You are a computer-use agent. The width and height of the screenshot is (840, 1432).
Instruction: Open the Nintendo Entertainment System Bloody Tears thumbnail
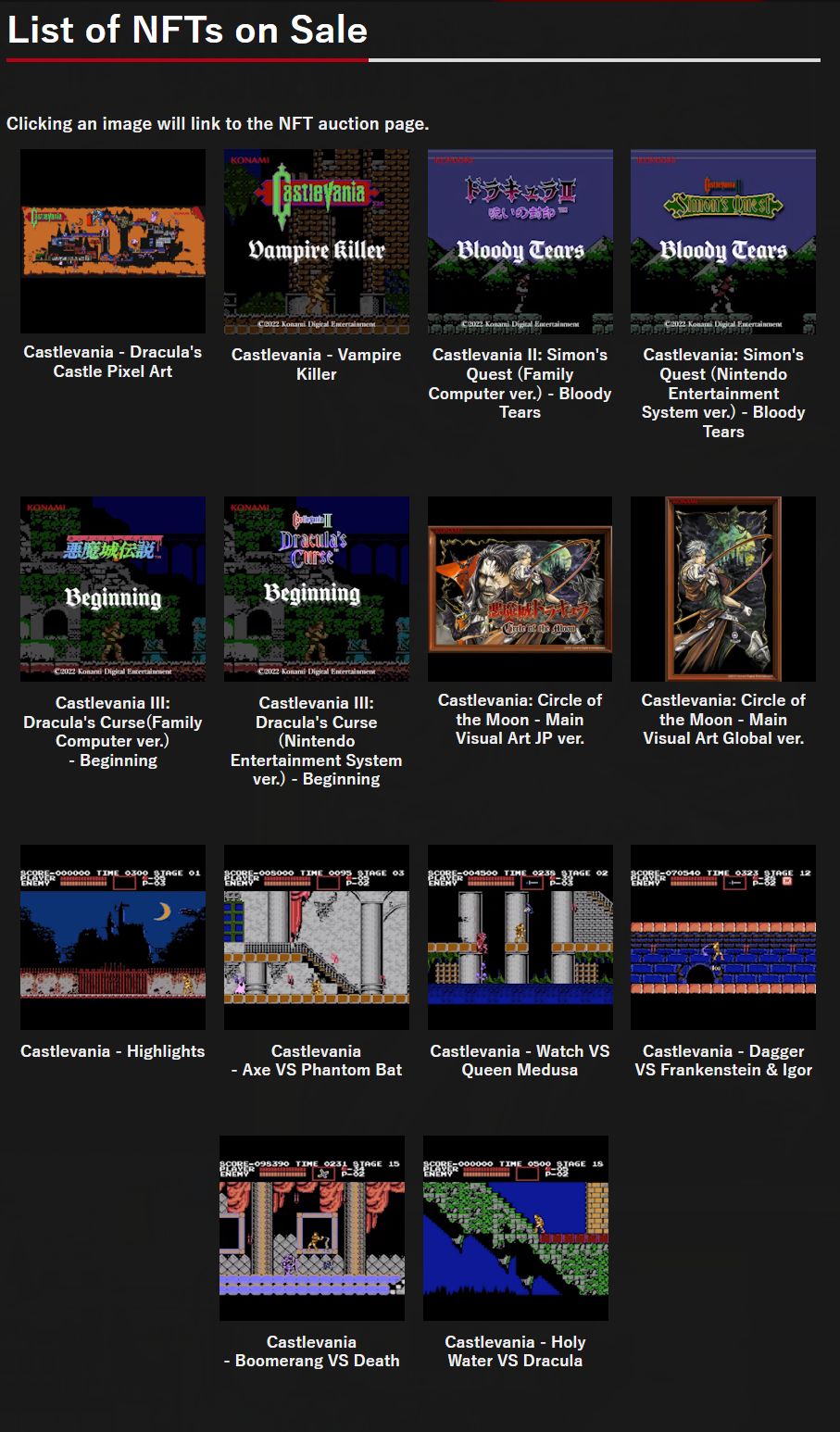(723, 242)
